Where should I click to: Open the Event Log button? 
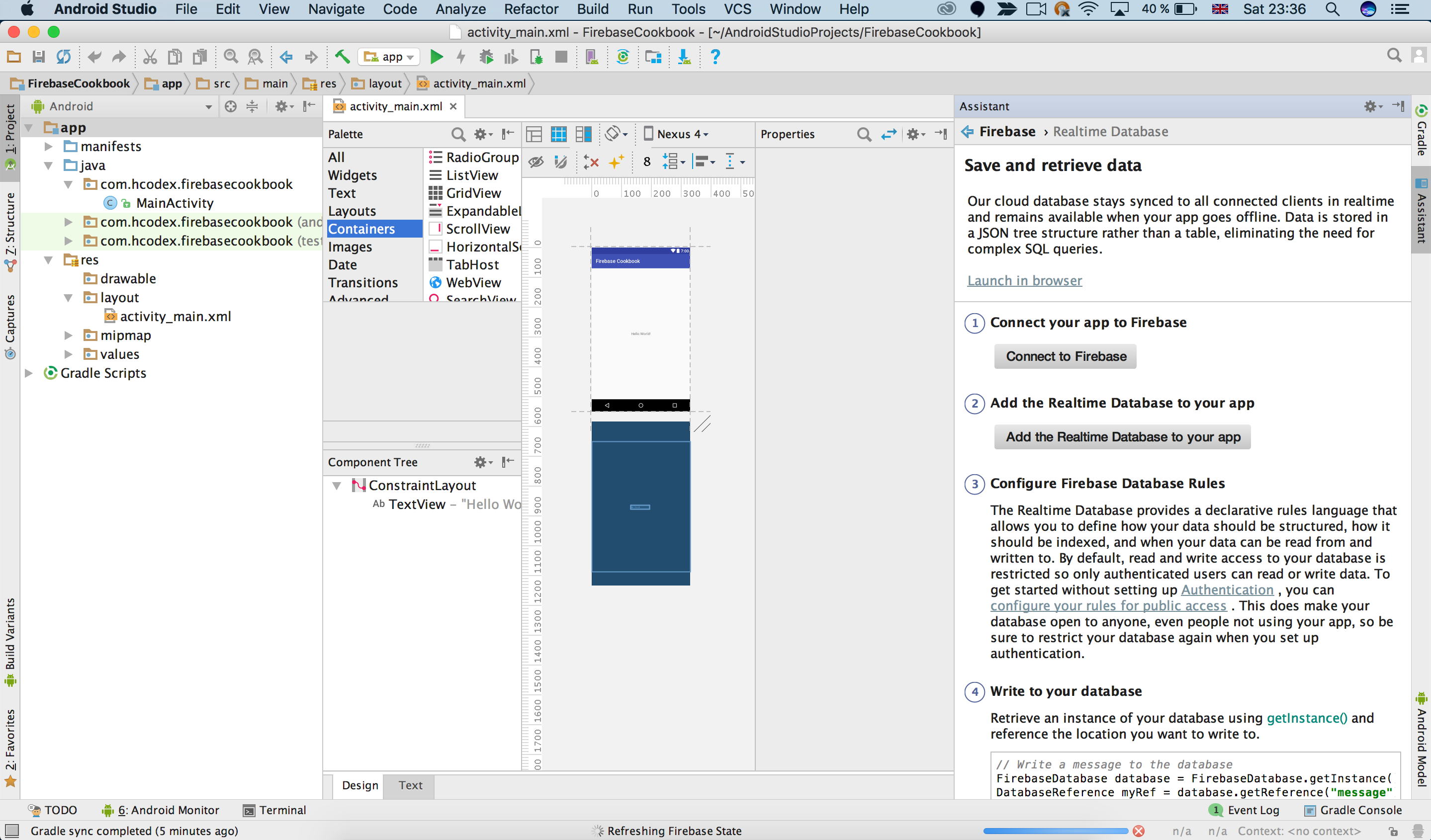[1244, 811]
